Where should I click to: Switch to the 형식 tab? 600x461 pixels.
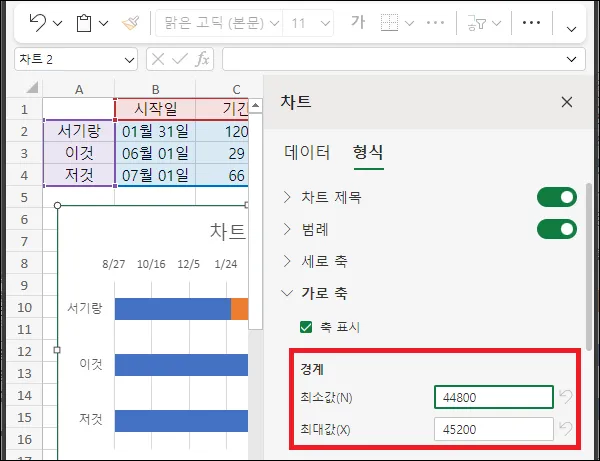368,152
